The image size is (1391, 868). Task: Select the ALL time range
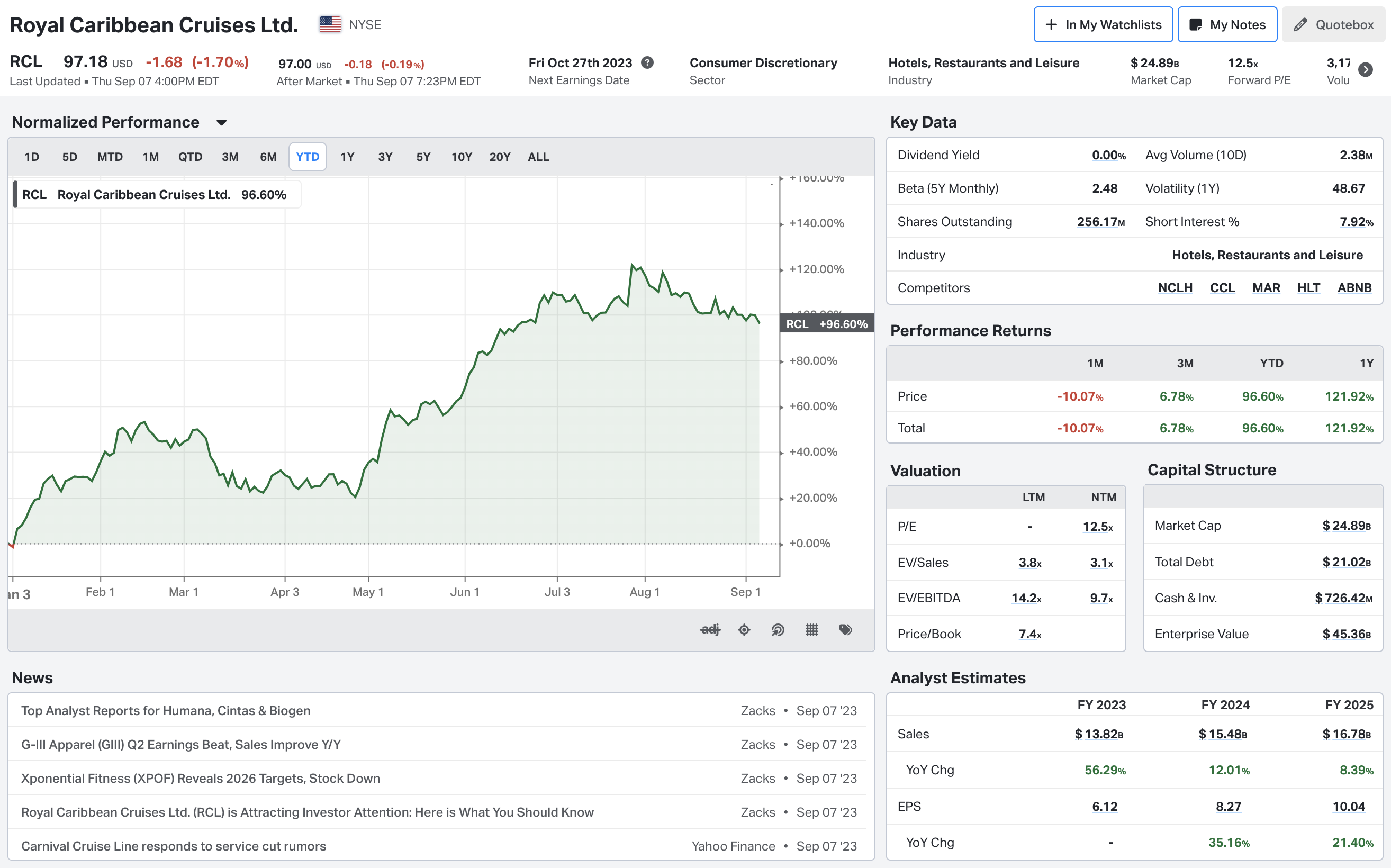(x=538, y=157)
